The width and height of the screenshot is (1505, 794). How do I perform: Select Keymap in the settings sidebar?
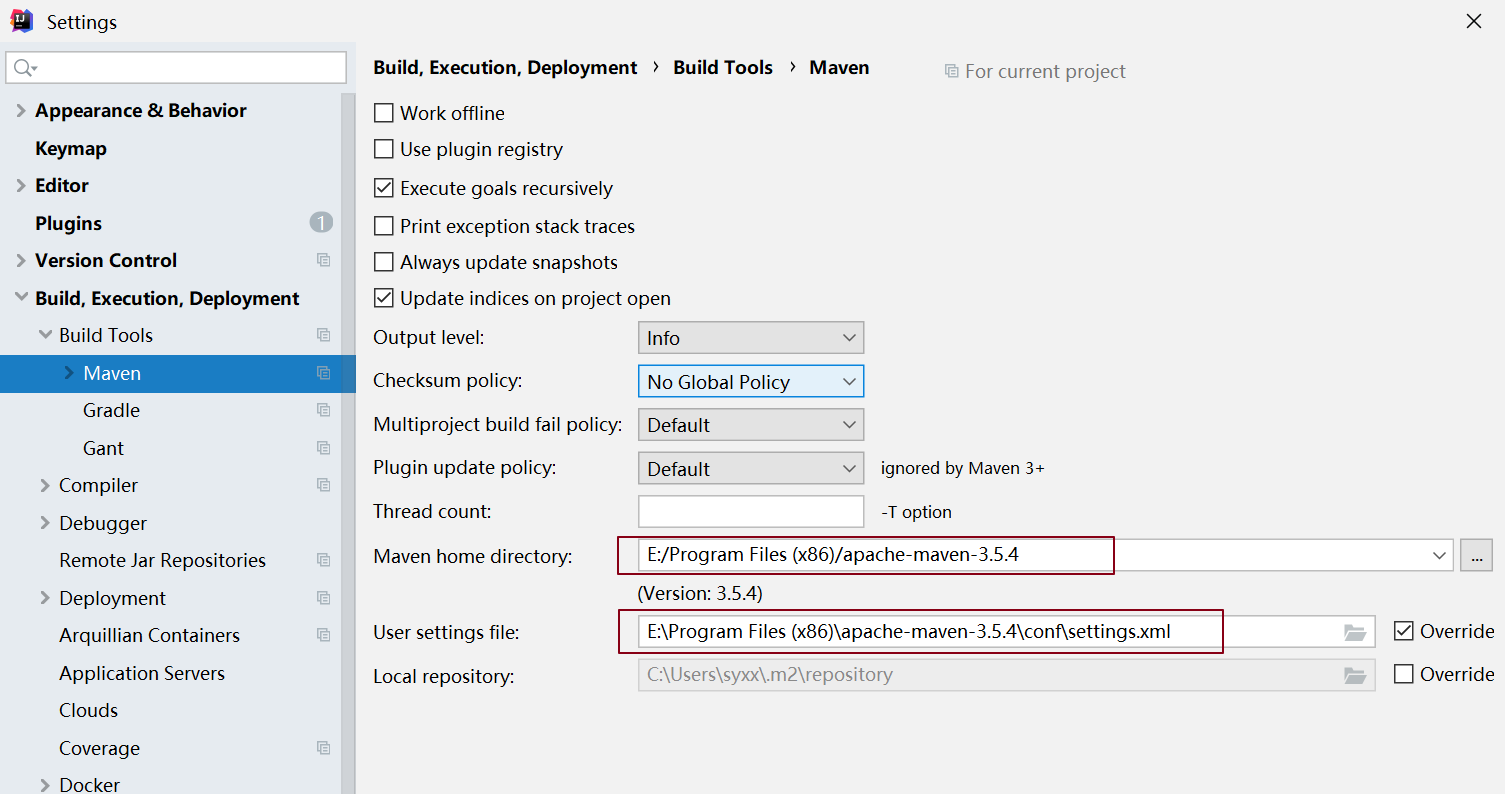[x=71, y=148]
